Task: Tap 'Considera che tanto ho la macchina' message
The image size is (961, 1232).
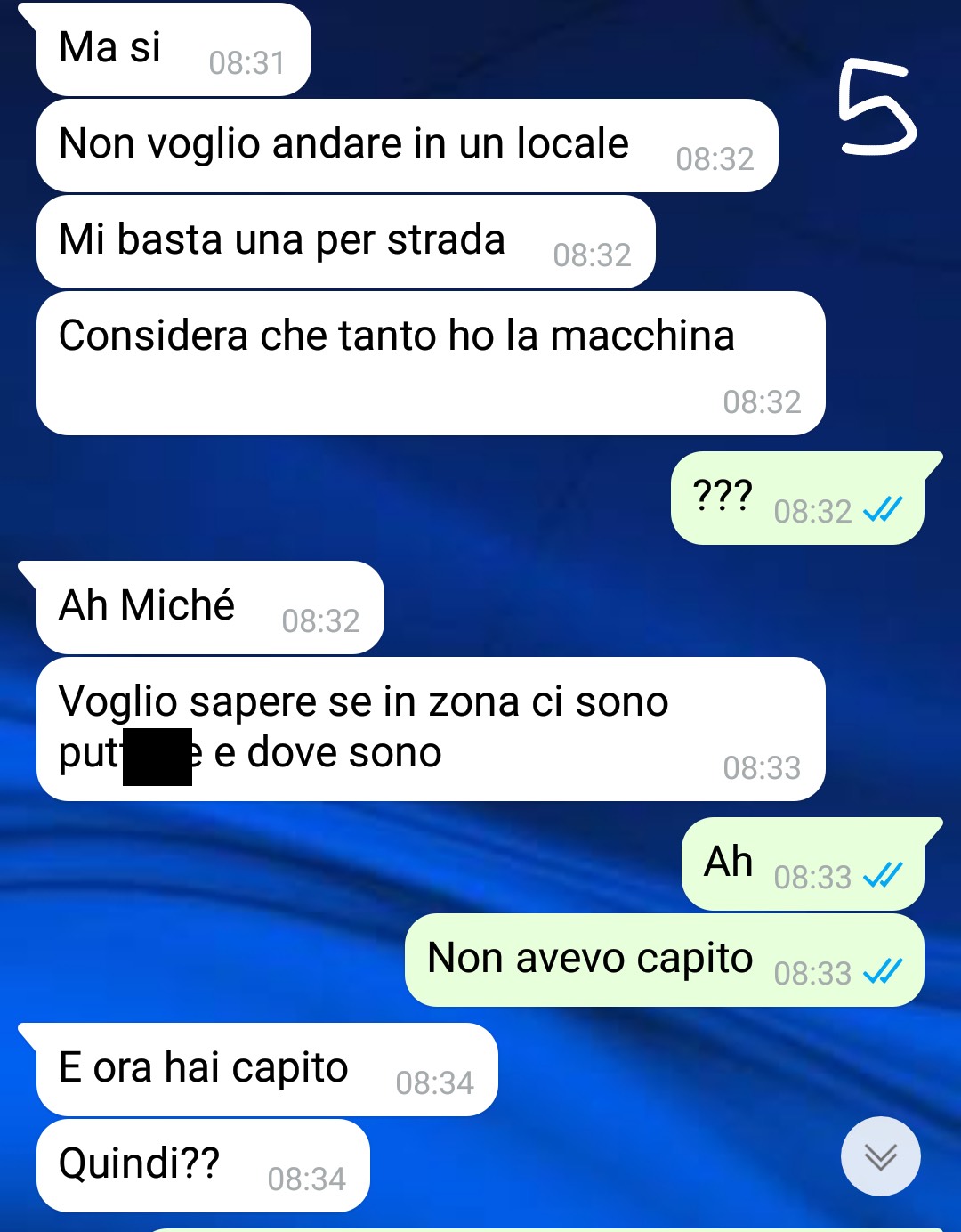Action: click(x=431, y=363)
